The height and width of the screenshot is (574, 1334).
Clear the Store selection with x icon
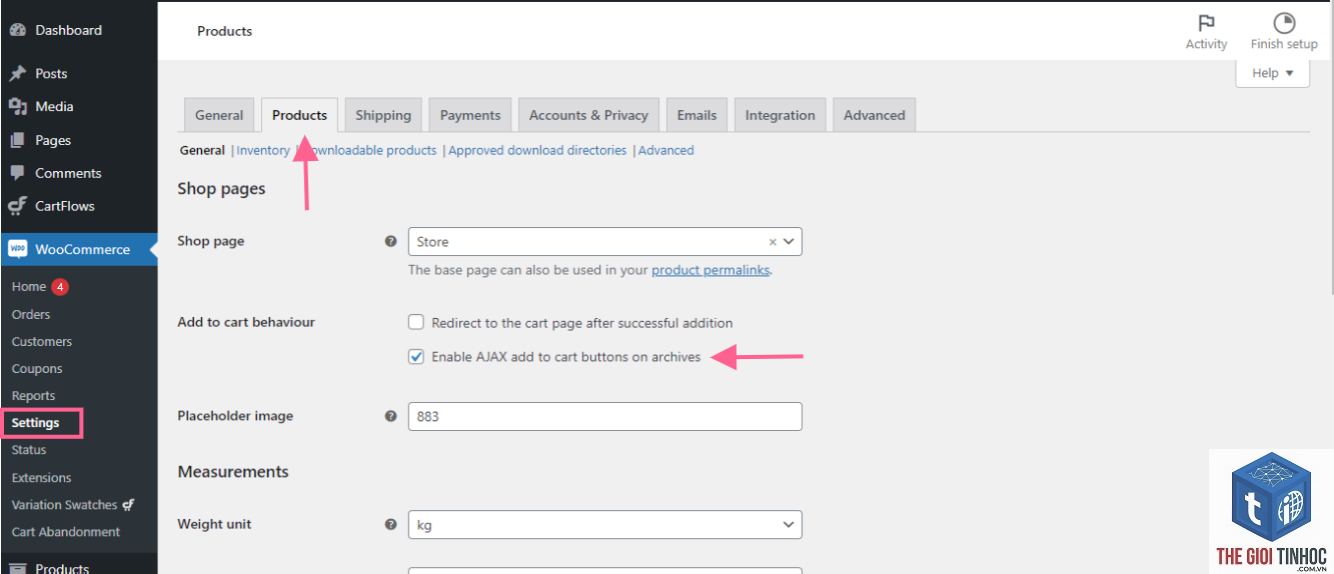(x=772, y=242)
